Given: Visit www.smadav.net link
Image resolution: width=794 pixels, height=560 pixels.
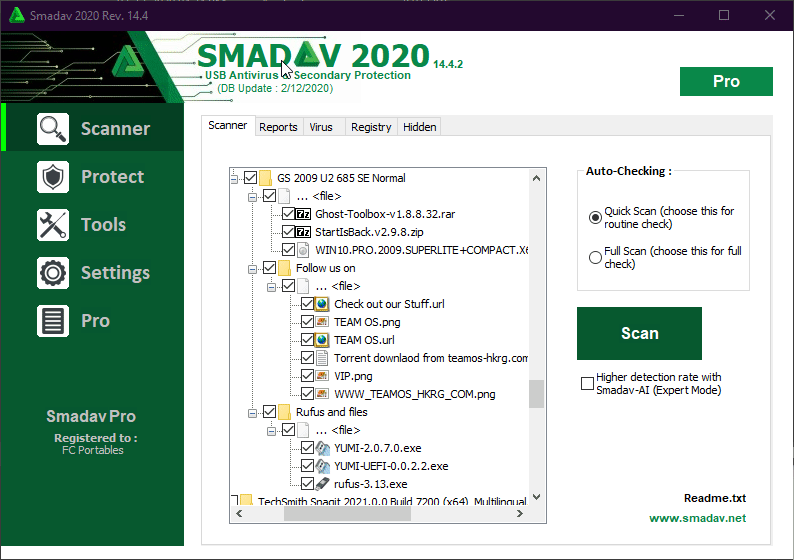Looking at the screenshot, I should click(x=697, y=518).
